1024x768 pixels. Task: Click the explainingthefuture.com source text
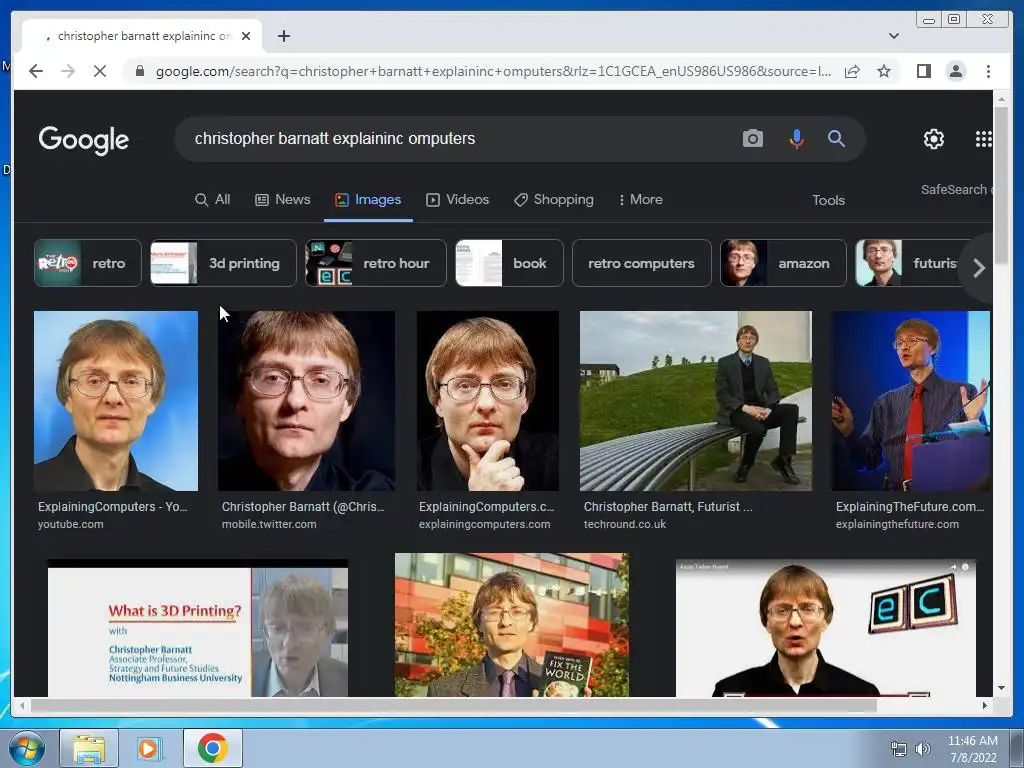click(897, 524)
